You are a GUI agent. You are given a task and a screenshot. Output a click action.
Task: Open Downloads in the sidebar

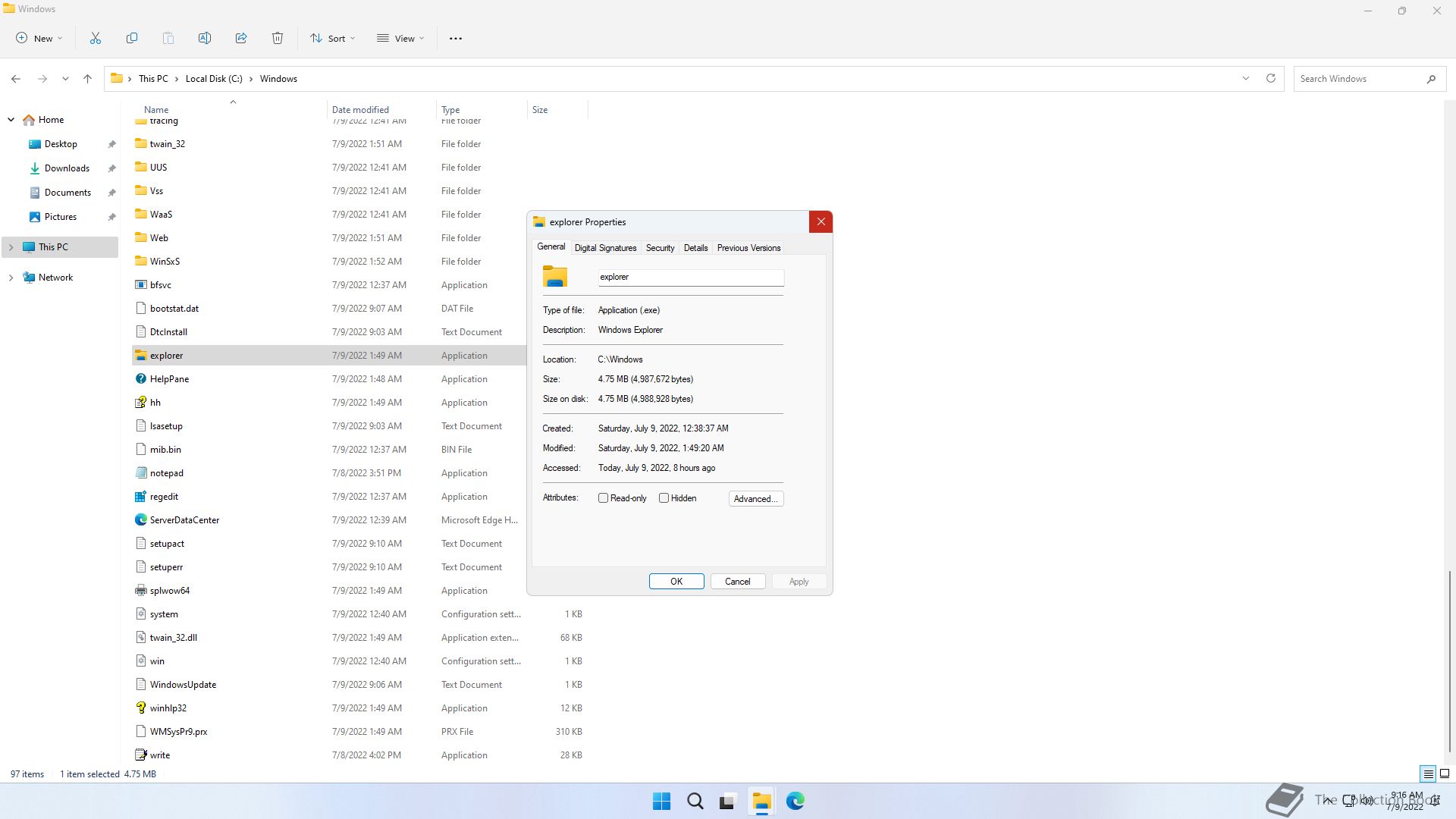point(67,168)
